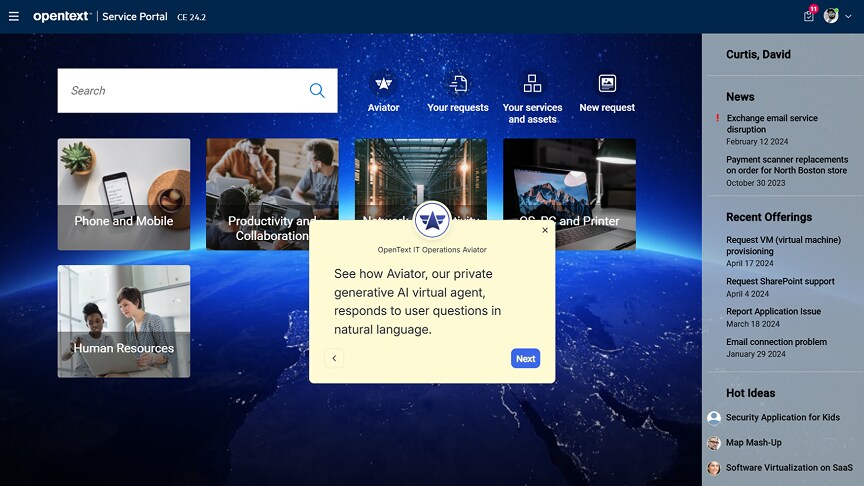Image resolution: width=864 pixels, height=486 pixels.
Task: Click the CE 24.2 version label
Action: (x=191, y=17)
